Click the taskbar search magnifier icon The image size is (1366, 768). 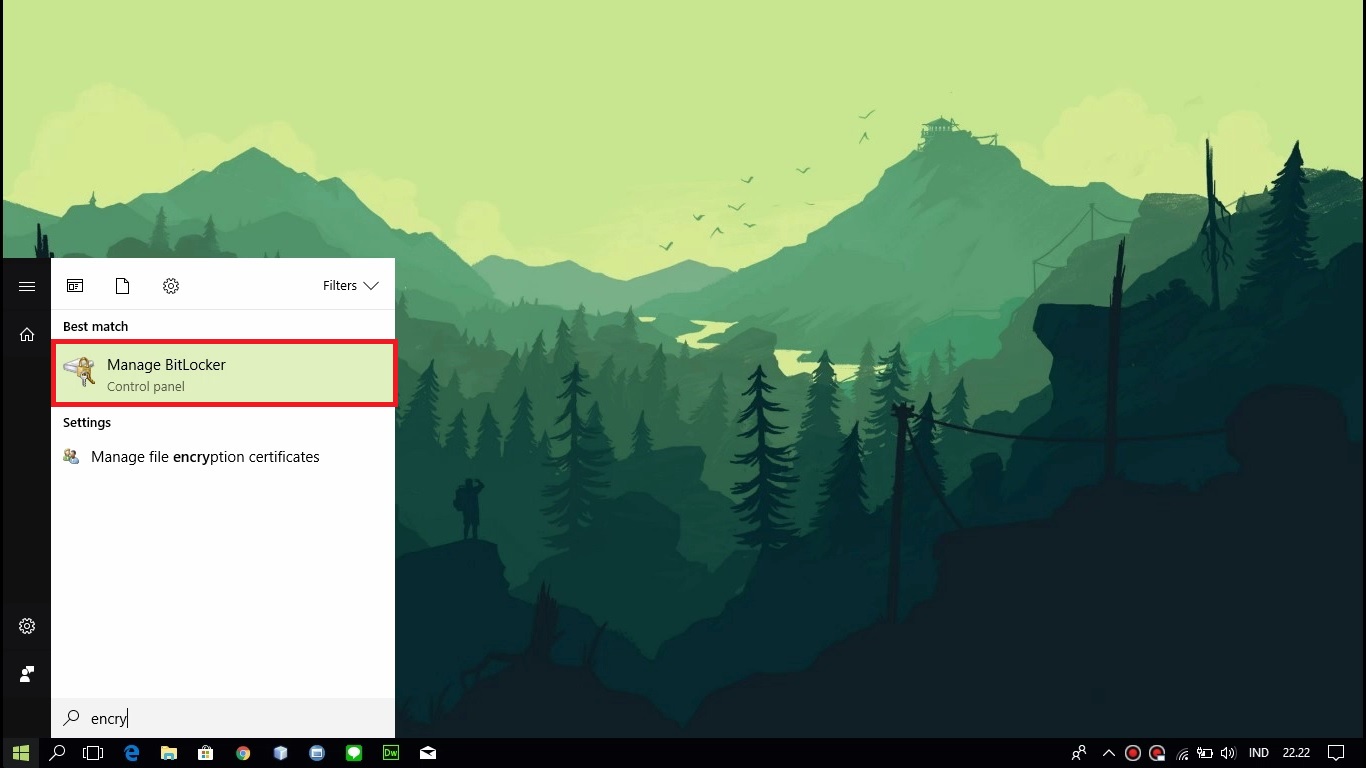[57, 753]
